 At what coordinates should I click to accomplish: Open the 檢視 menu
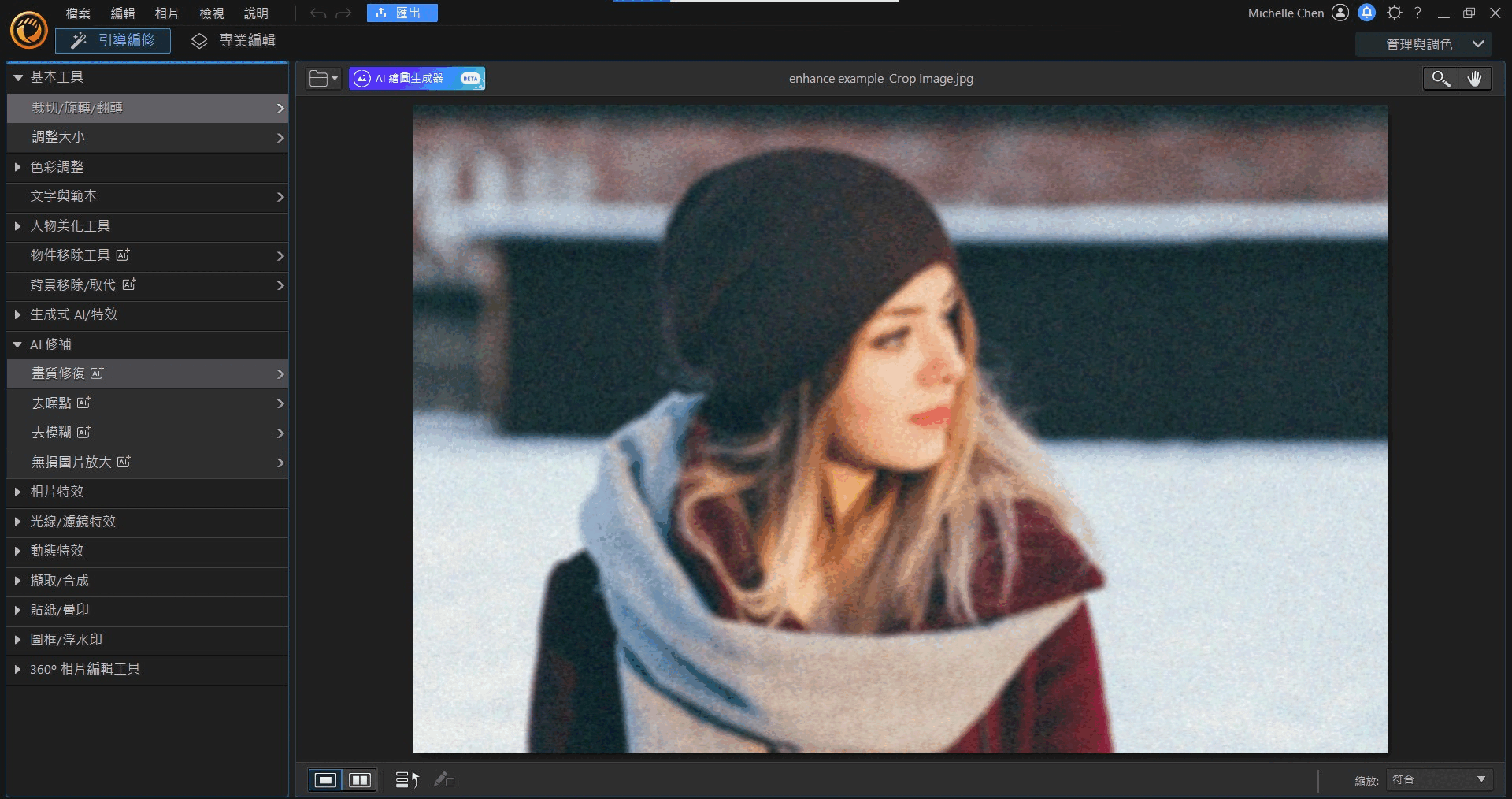click(x=211, y=13)
